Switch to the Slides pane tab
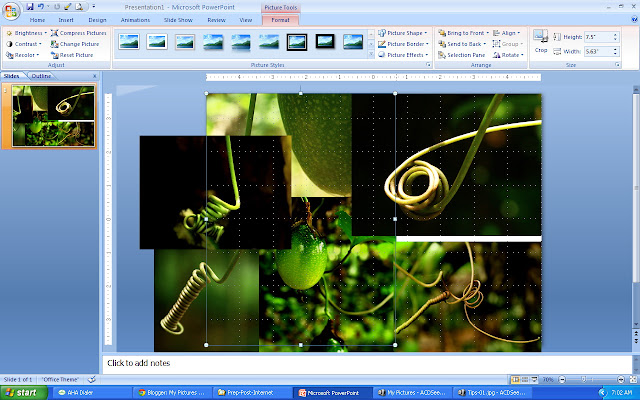The height and width of the screenshot is (400, 640). point(11,76)
